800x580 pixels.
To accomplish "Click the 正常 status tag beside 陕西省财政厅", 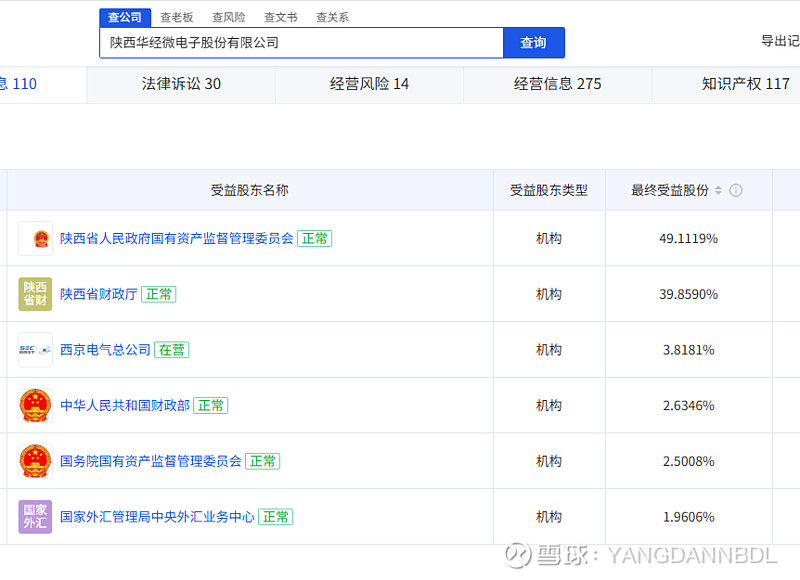I will 159,294.
